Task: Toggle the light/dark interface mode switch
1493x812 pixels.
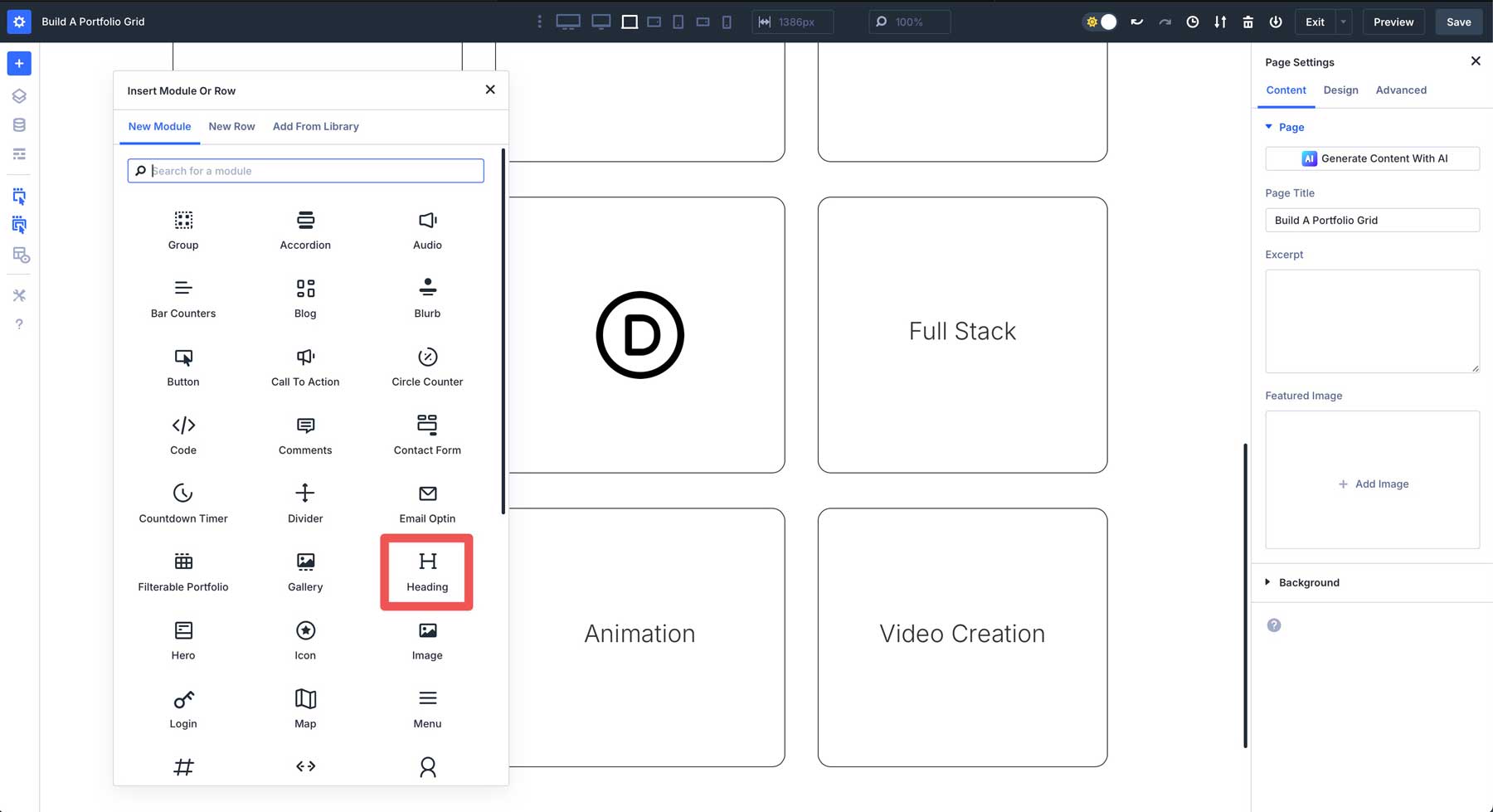Action: coord(1100,22)
